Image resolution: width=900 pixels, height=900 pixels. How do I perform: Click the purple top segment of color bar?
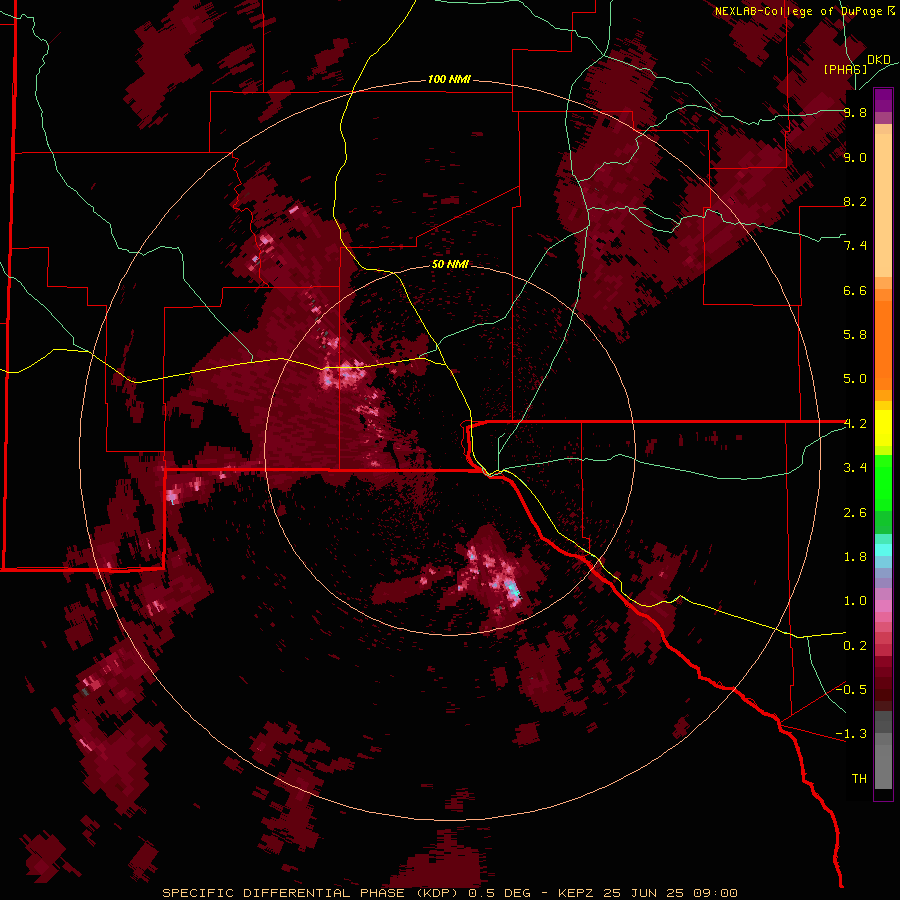tap(883, 100)
